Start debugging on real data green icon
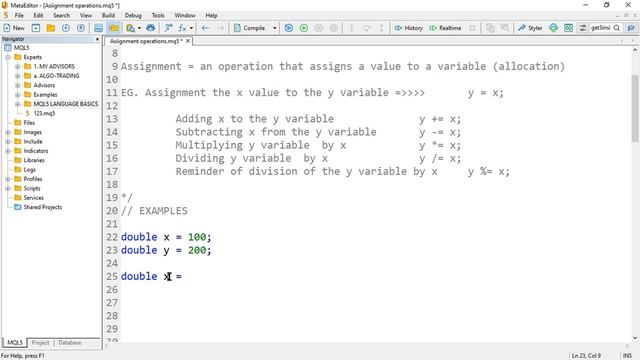The image size is (640, 360). tap(304, 28)
